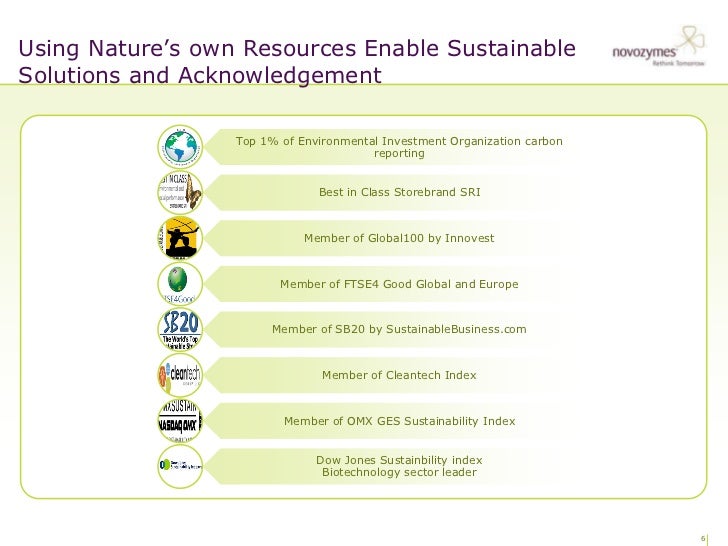Select the Dow Jones Biotechnology sector leader text
Image resolution: width=728 pixels, height=546 pixels.
[399, 466]
